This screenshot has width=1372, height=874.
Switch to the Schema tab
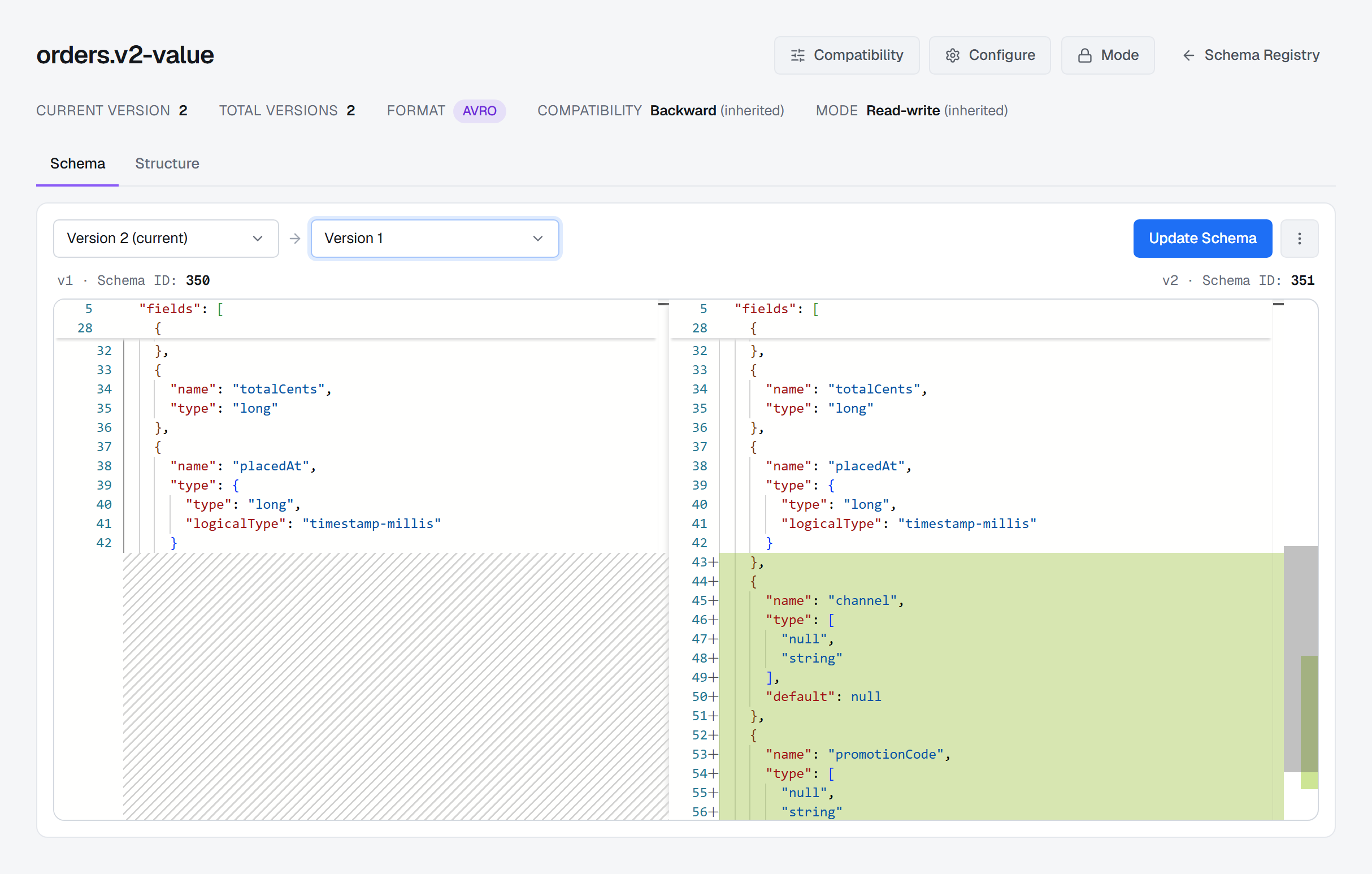[x=77, y=163]
